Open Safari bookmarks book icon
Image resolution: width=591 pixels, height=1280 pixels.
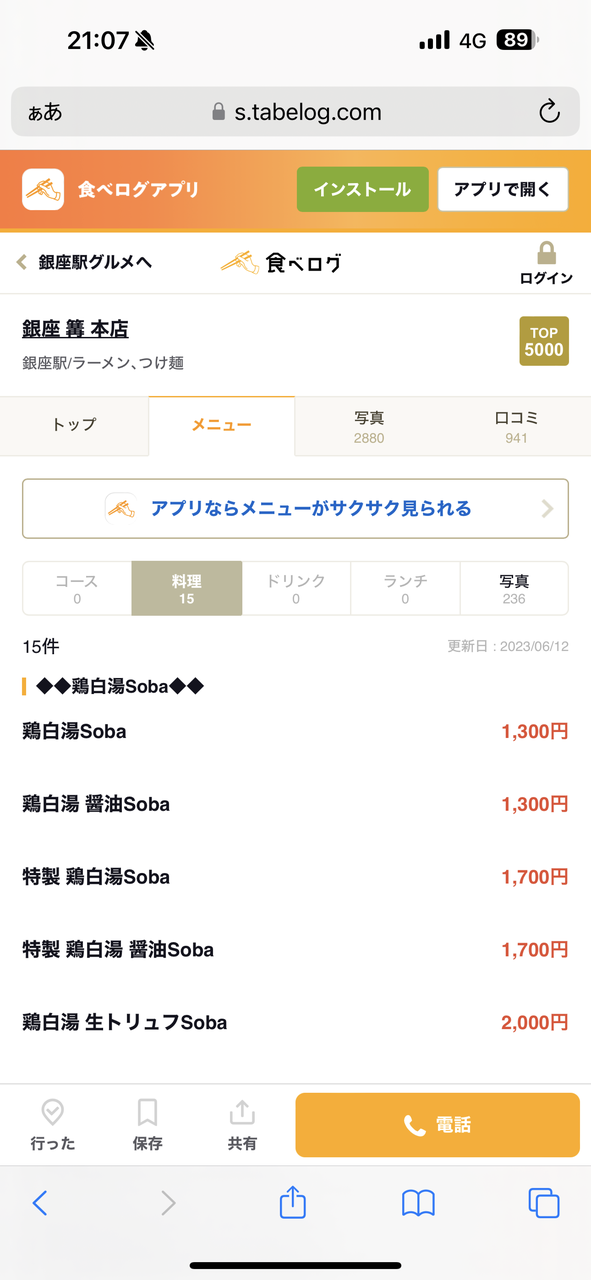coord(418,1202)
